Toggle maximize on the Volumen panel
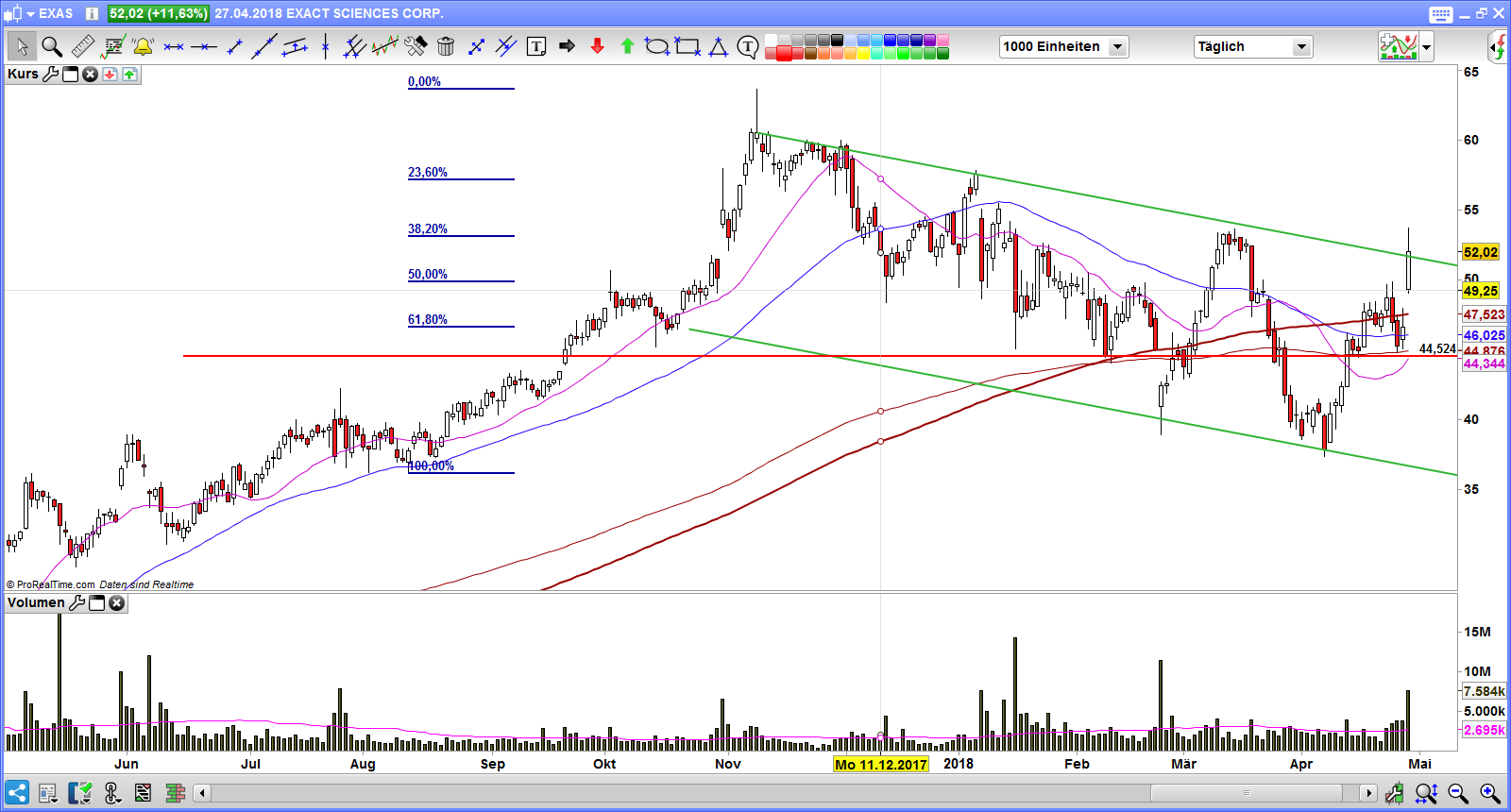This screenshot has width=1511, height=812. [96, 602]
